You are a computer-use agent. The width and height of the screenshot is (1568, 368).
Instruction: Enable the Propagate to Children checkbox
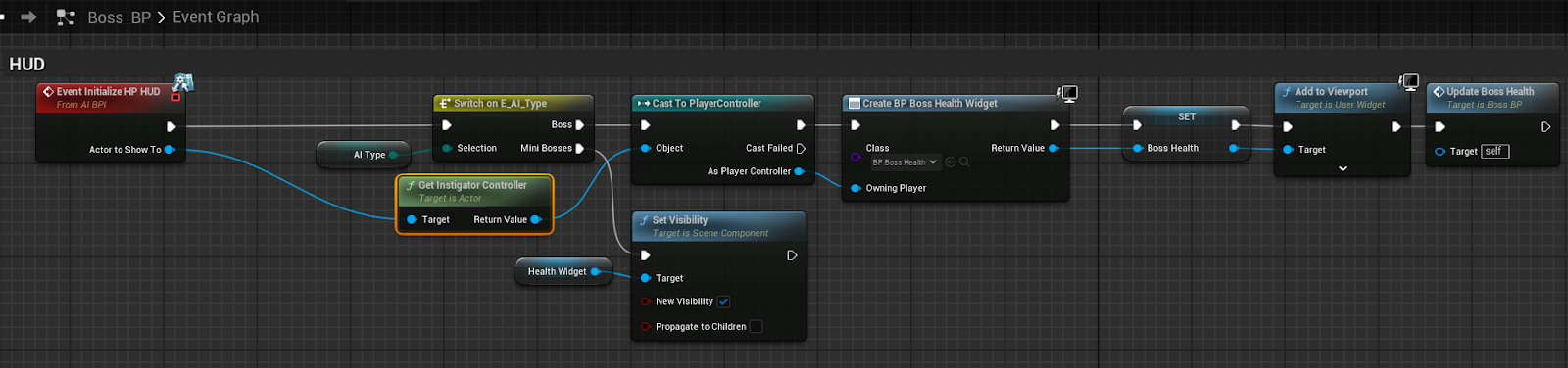click(x=756, y=327)
